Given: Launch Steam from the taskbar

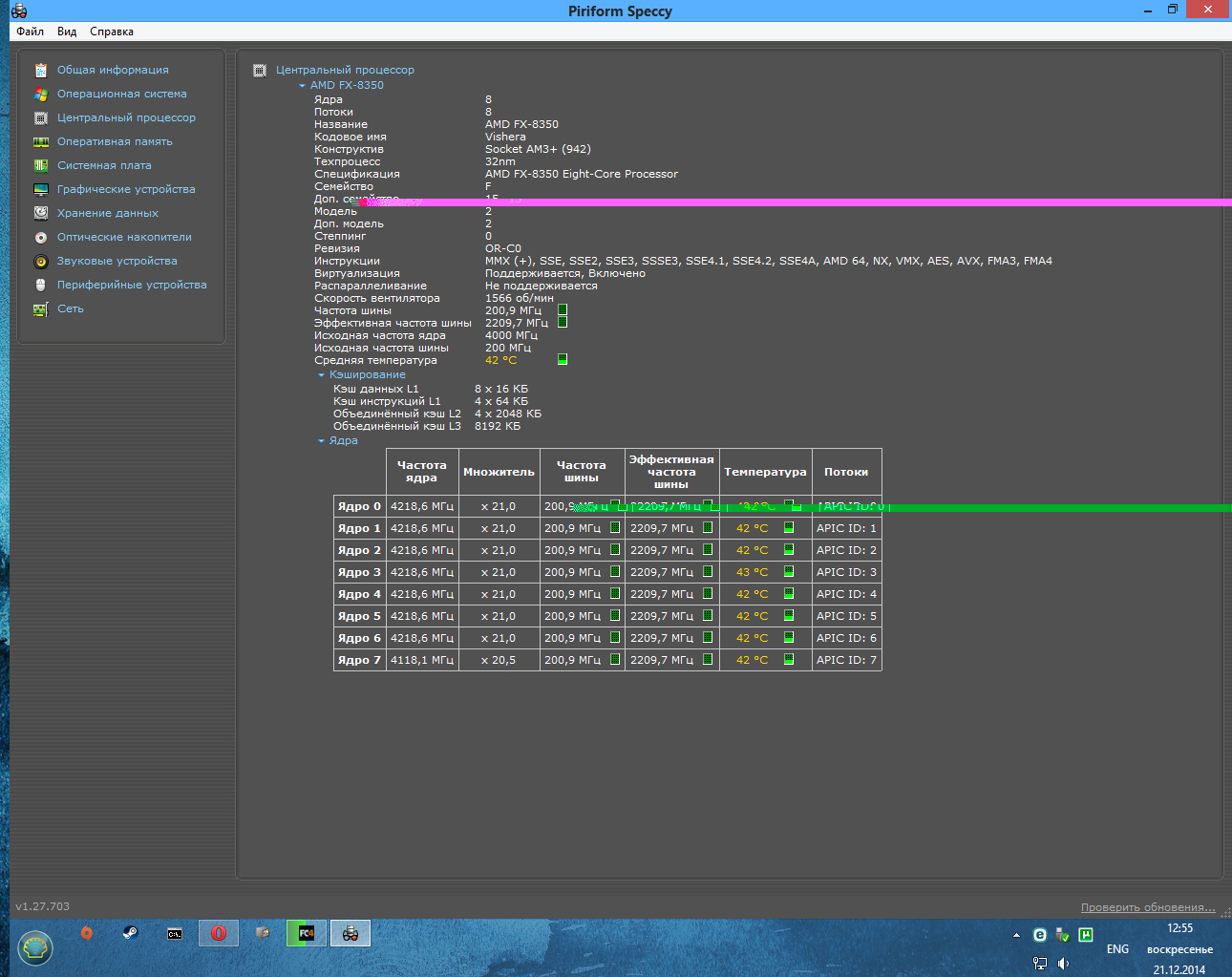Looking at the screenshot, I should coord(130,933).
